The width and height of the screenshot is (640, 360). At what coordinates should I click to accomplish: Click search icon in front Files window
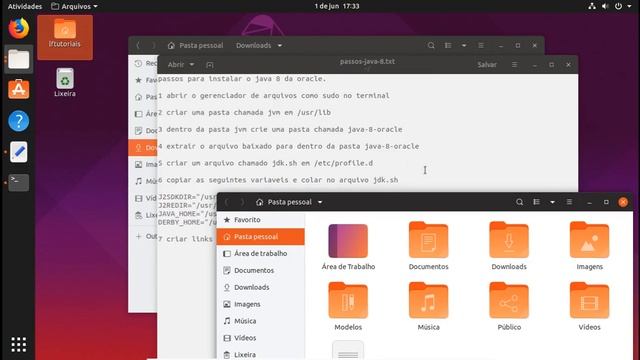(519, 202)
